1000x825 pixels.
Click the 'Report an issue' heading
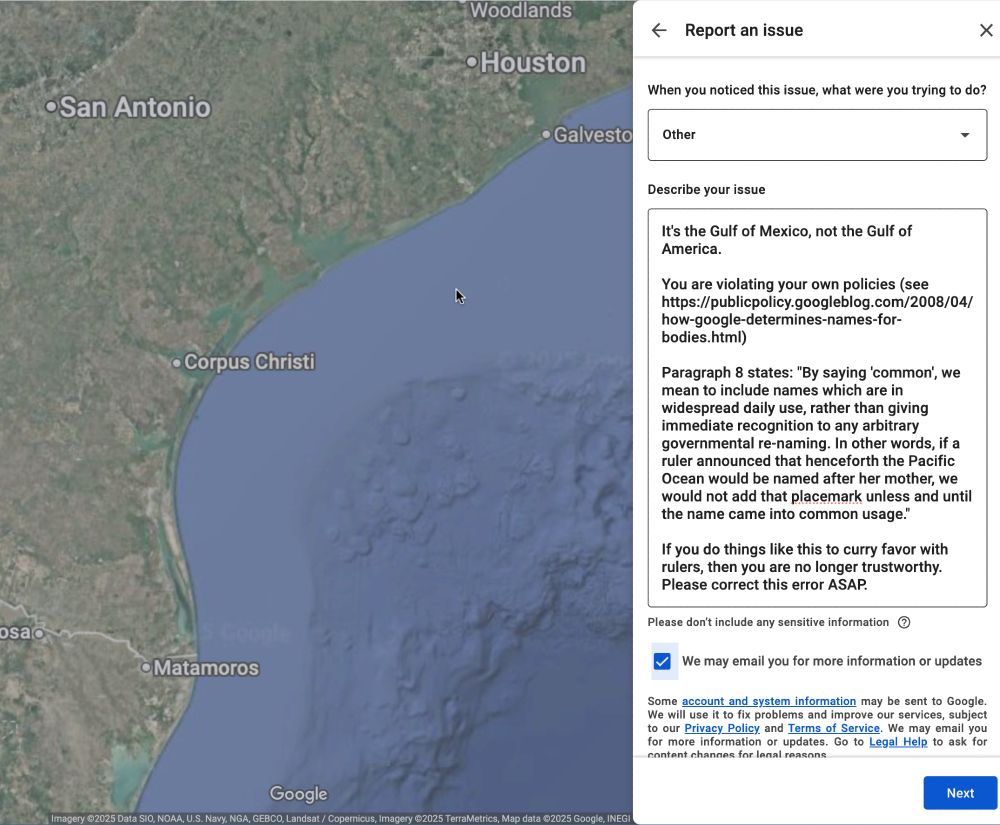(744, 30)
